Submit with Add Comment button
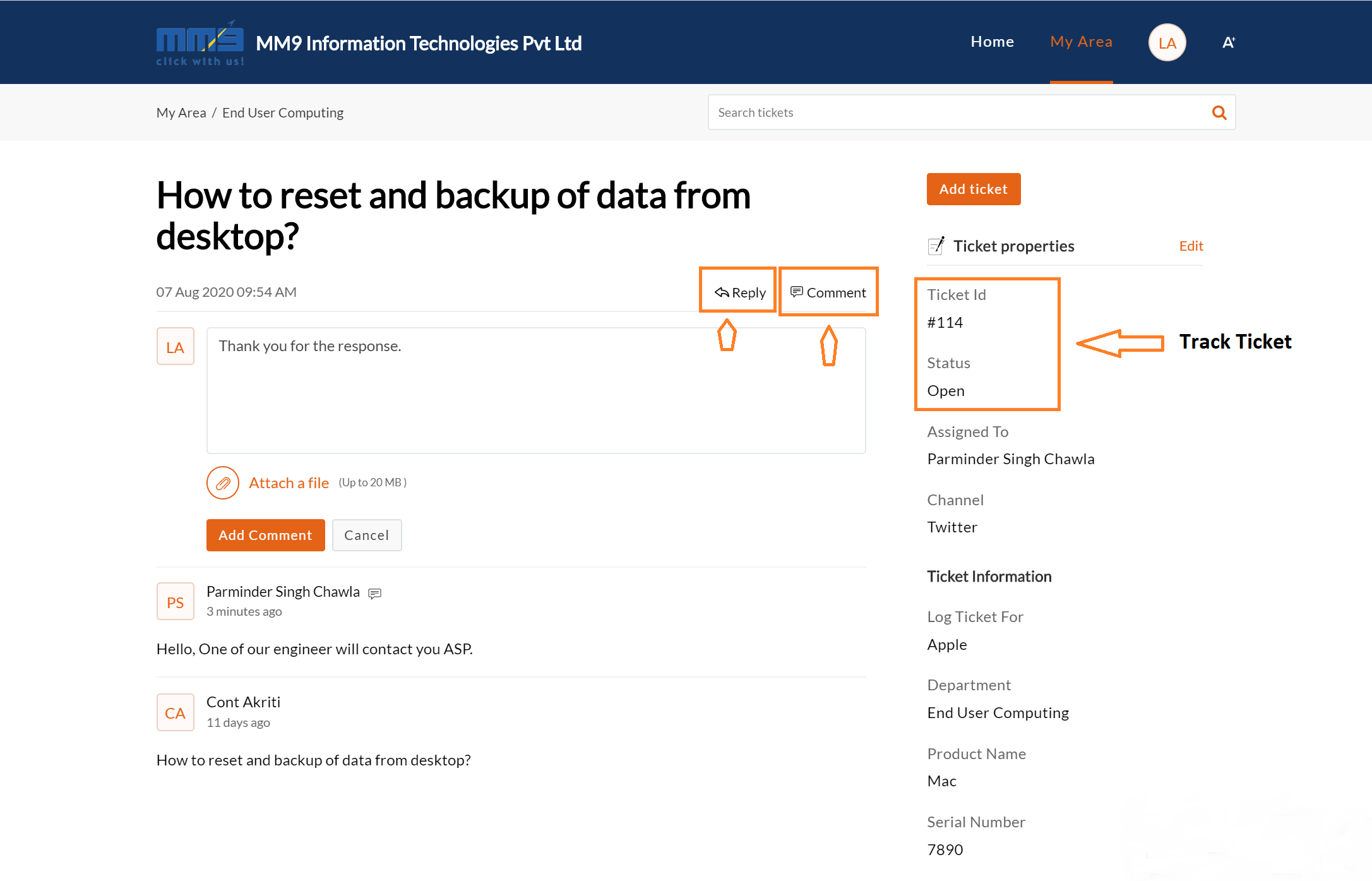The width and height of the screenshot is (1372, 881). [x=265, y=535]
